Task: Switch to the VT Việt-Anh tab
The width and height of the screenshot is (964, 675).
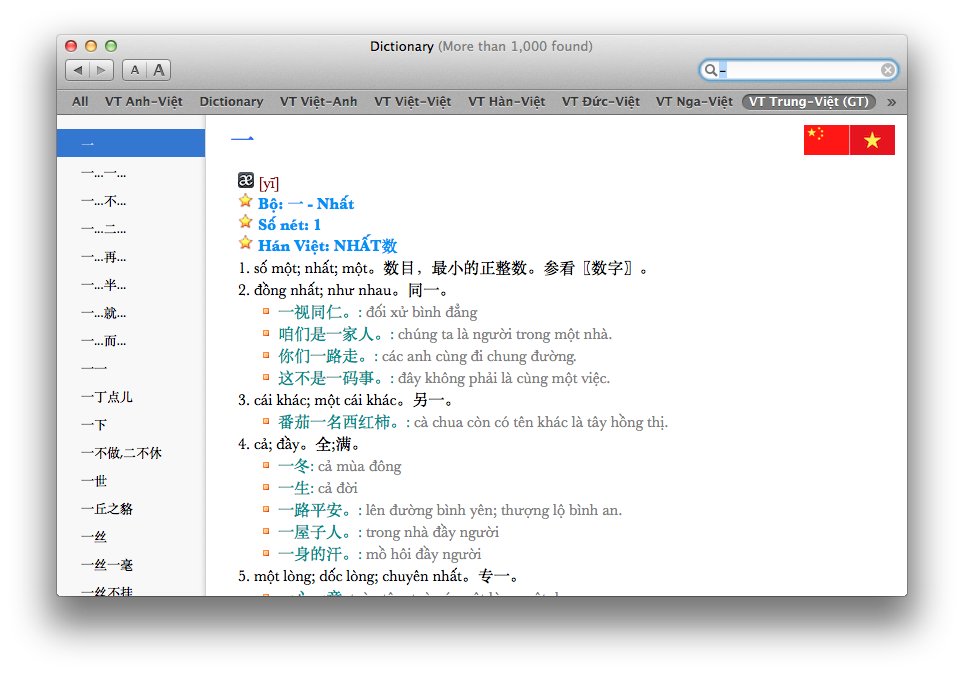Action: [x=318, y=102]
